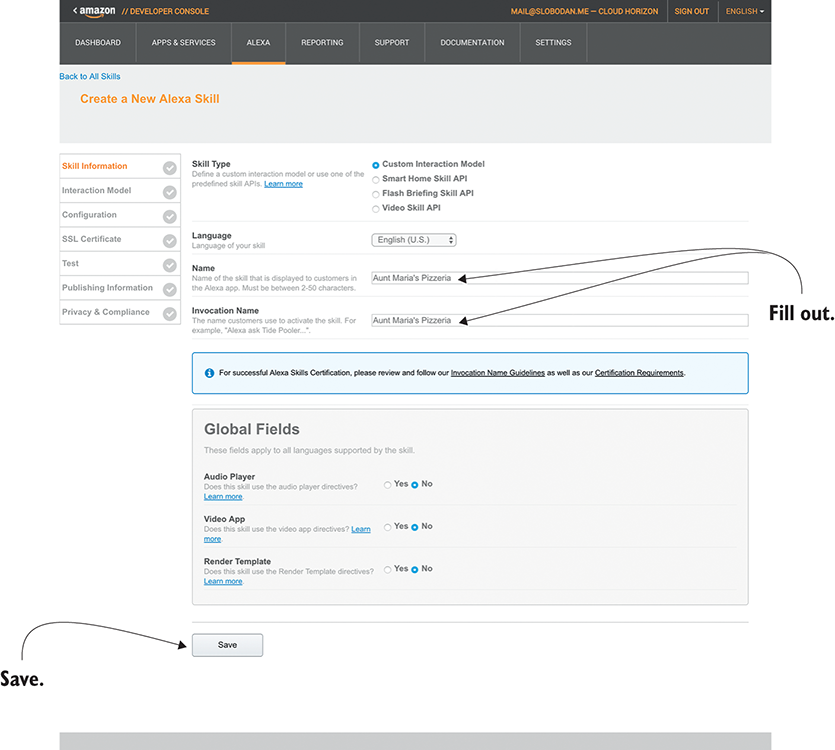
Task: Go back to All Skills
Action: tap(90, 77)
